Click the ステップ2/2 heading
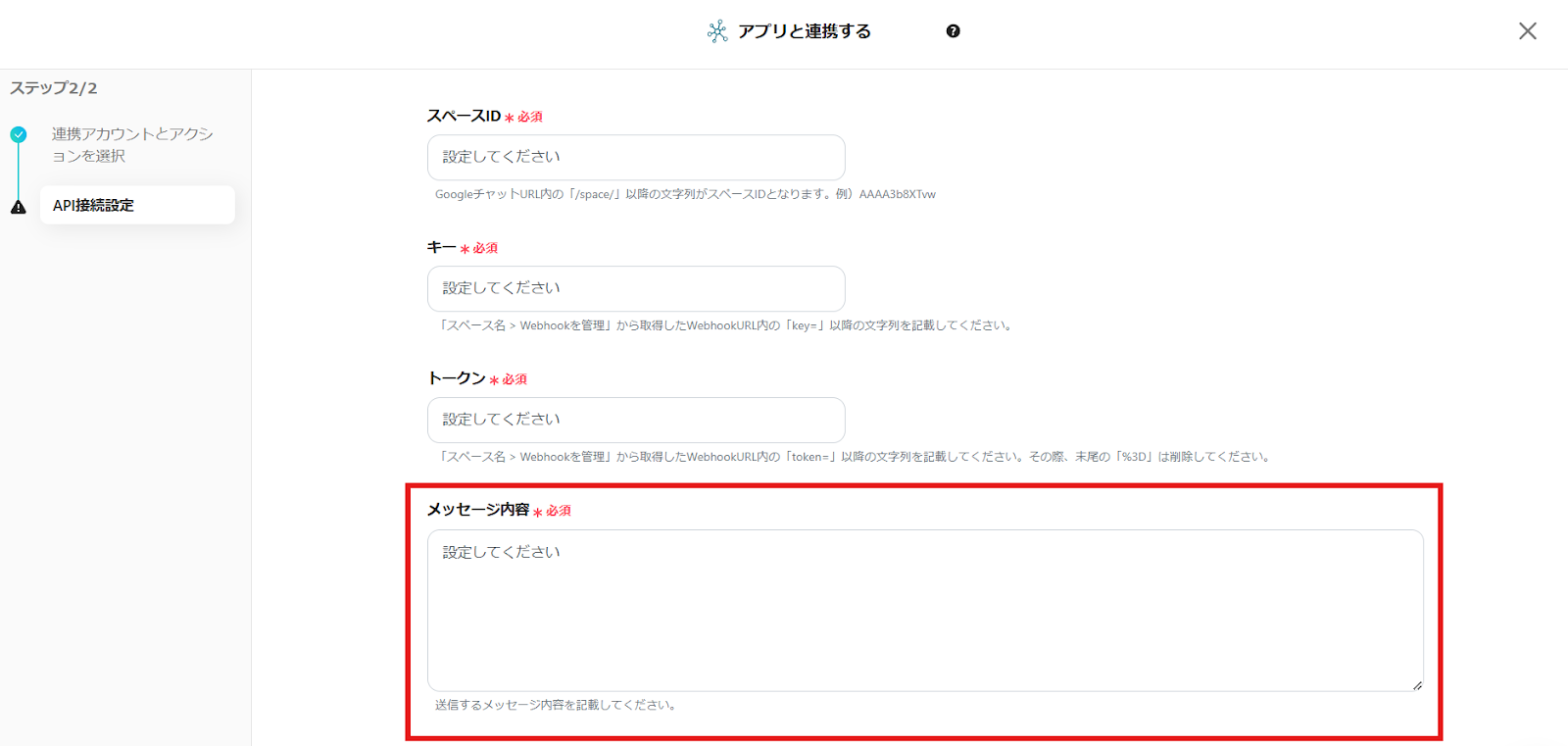Viewport: 1568px width, 746px height. [54, 88]
